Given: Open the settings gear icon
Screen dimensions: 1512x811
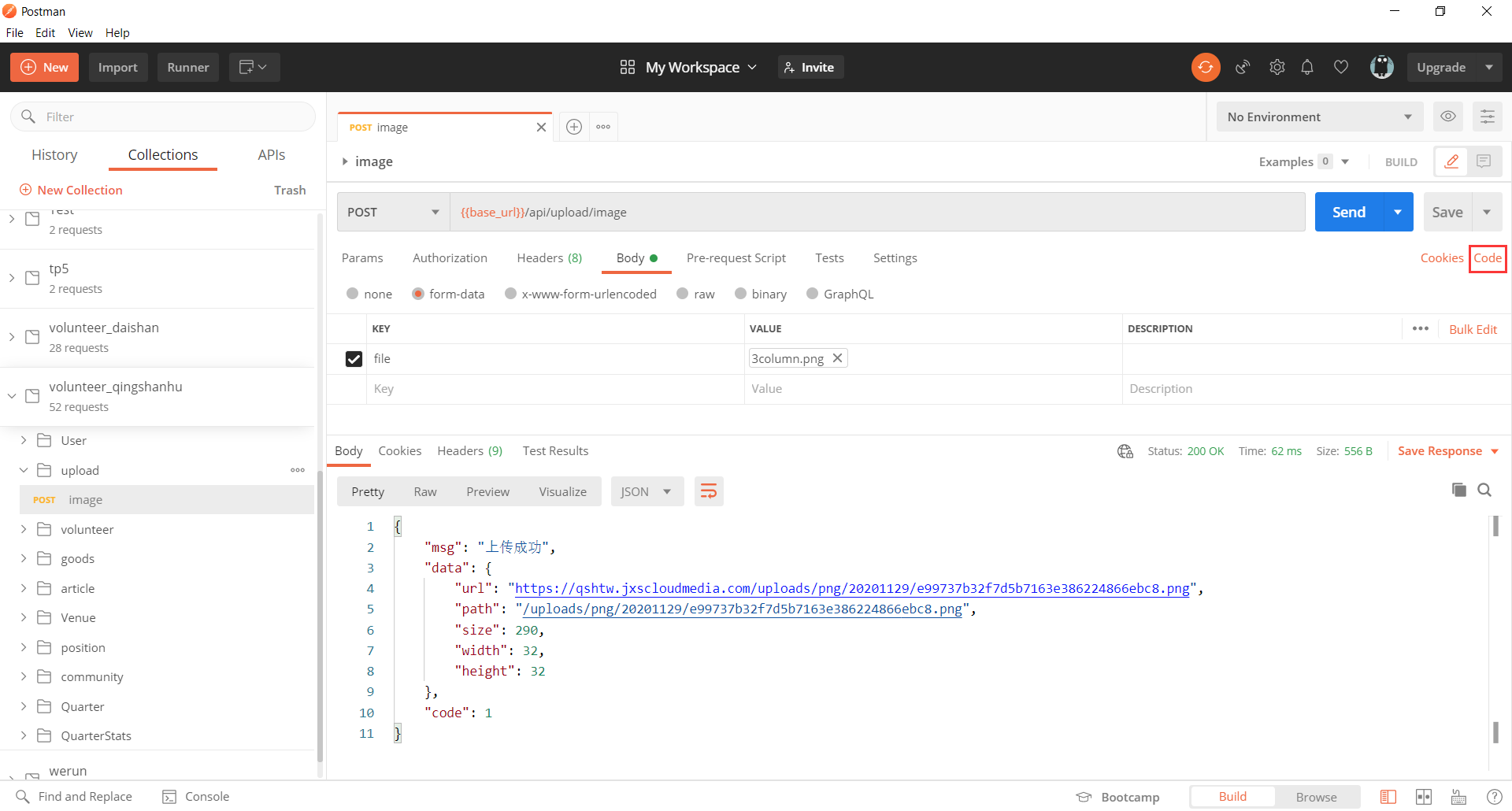Looking at the screenshot, I should pyautogui.click(x=1277, y=68).
